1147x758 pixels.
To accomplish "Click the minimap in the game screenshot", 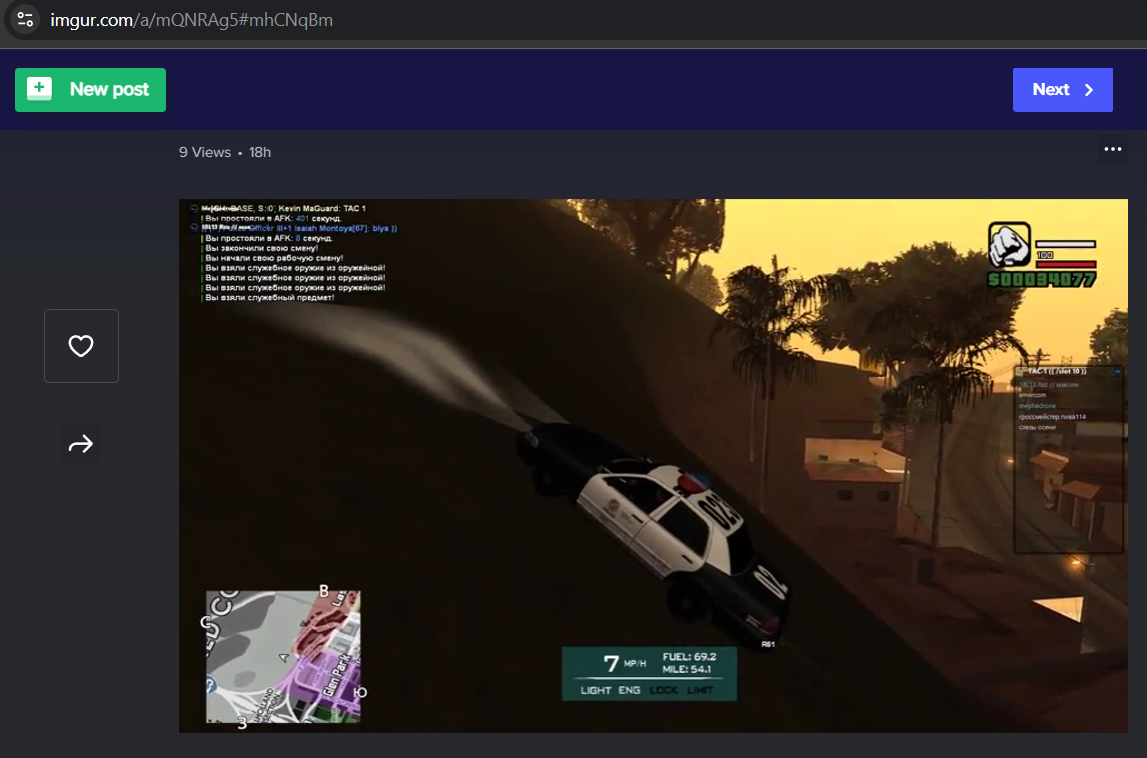I will click(283, 656).
